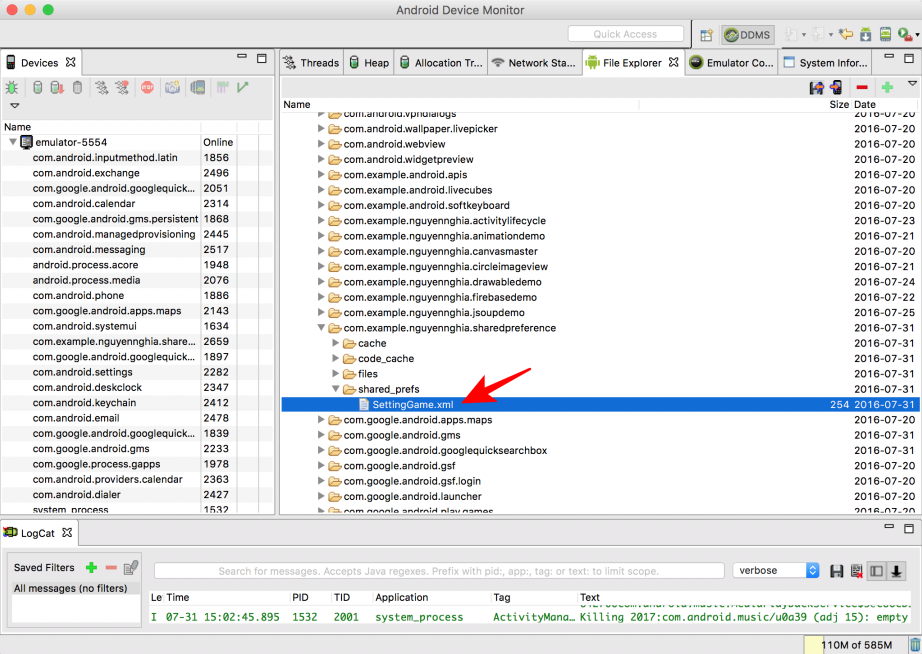Collapse the emulator-5554 device node
Image resolution: width=922 pixels, height=654 pixels.
pos(13,142)
